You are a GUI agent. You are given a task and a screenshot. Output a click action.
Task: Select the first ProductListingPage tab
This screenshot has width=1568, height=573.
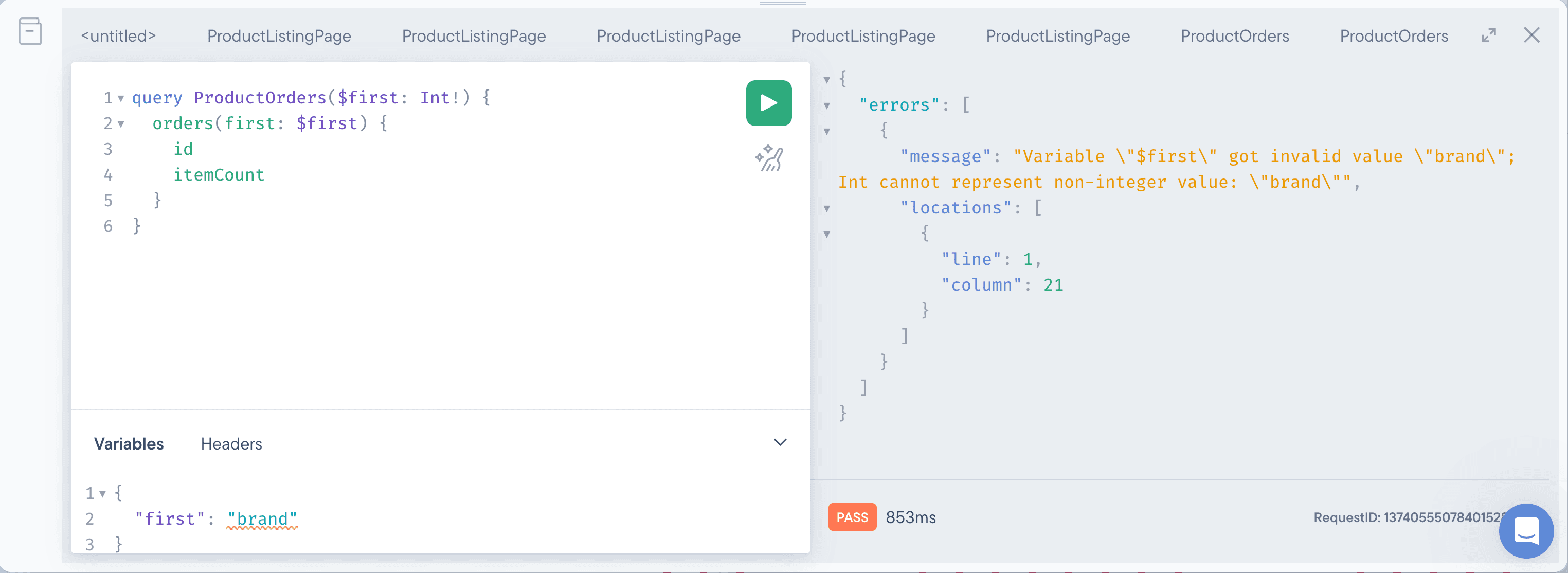[279, 36]
